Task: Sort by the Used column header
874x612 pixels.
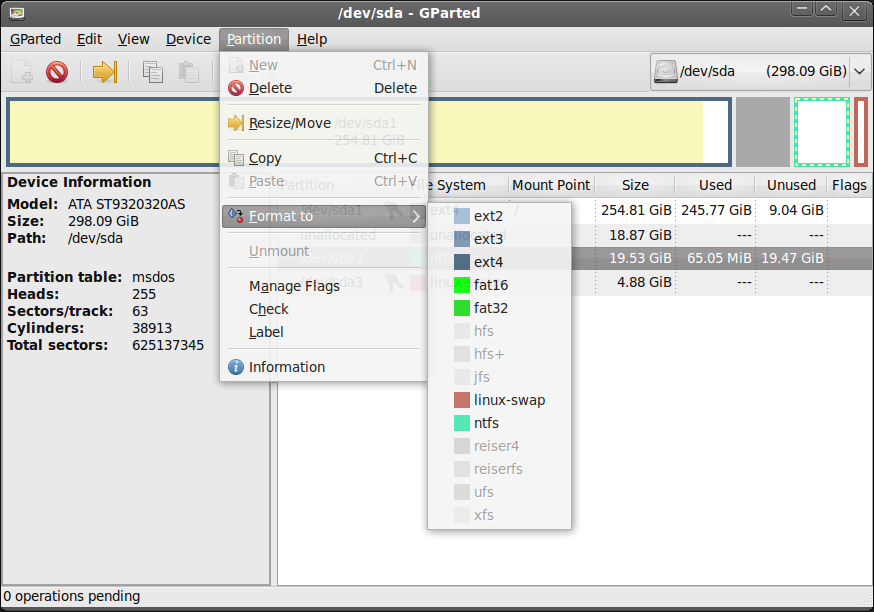Action: click(715, 185)
